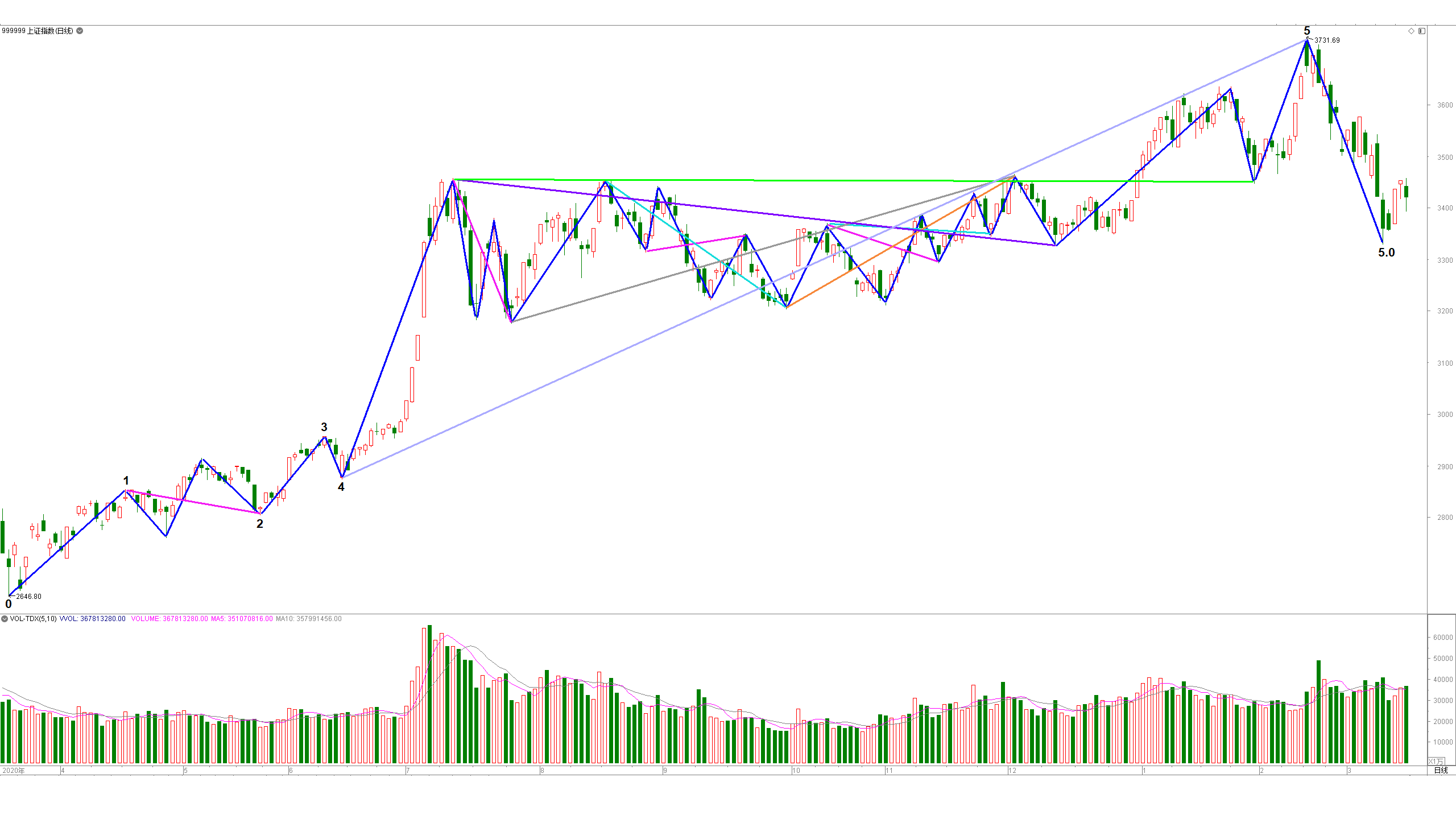This screenshot has height=819, width=1456.
Task: Click the wave label 2
Action: pos(260,524)
